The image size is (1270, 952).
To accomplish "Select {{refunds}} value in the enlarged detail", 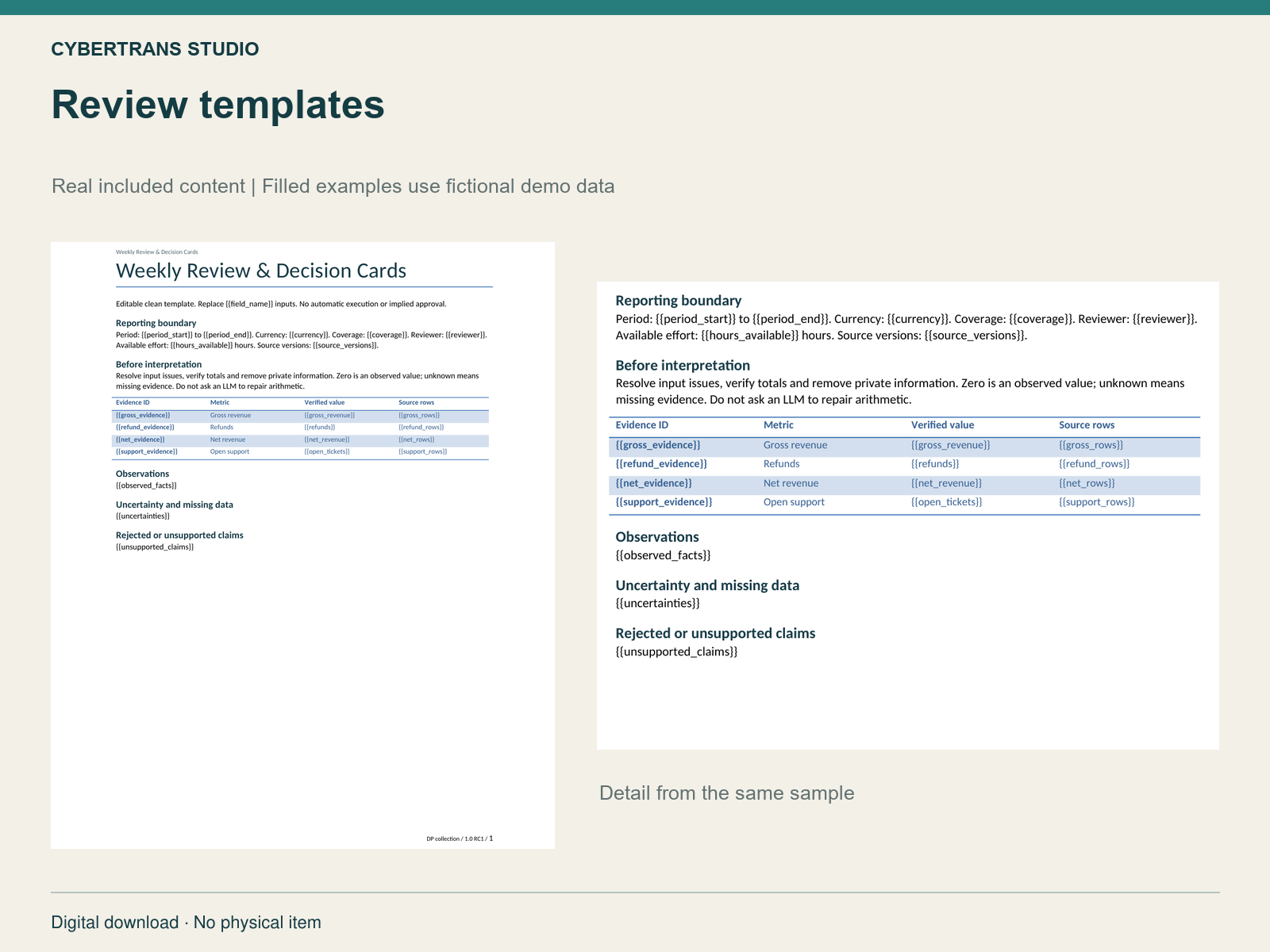I will pyautogui.click(x=935, y=464).
